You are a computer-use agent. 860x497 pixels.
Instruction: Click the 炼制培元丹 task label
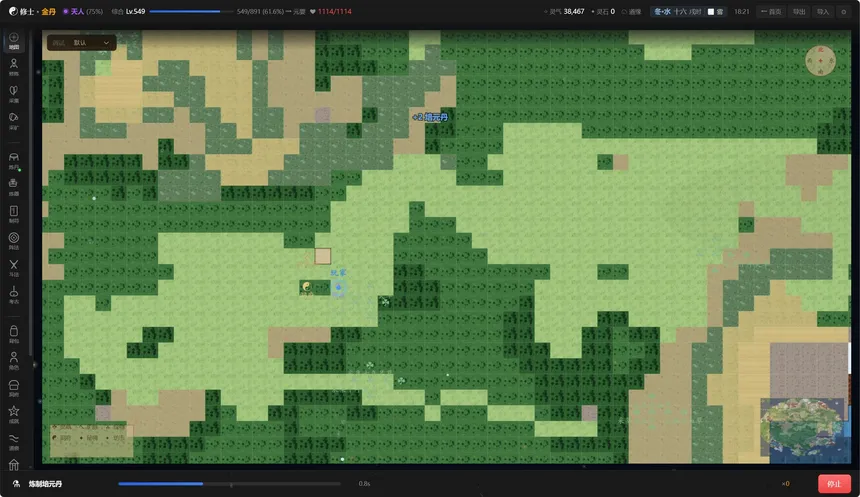[46, 484]
